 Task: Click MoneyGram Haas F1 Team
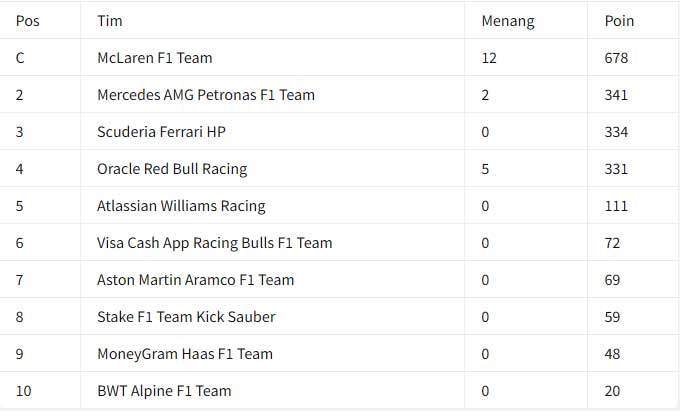click(185, 354)
